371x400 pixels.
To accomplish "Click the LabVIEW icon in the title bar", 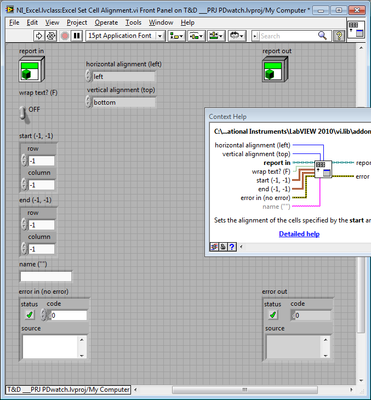I will [x=10, y=10].
